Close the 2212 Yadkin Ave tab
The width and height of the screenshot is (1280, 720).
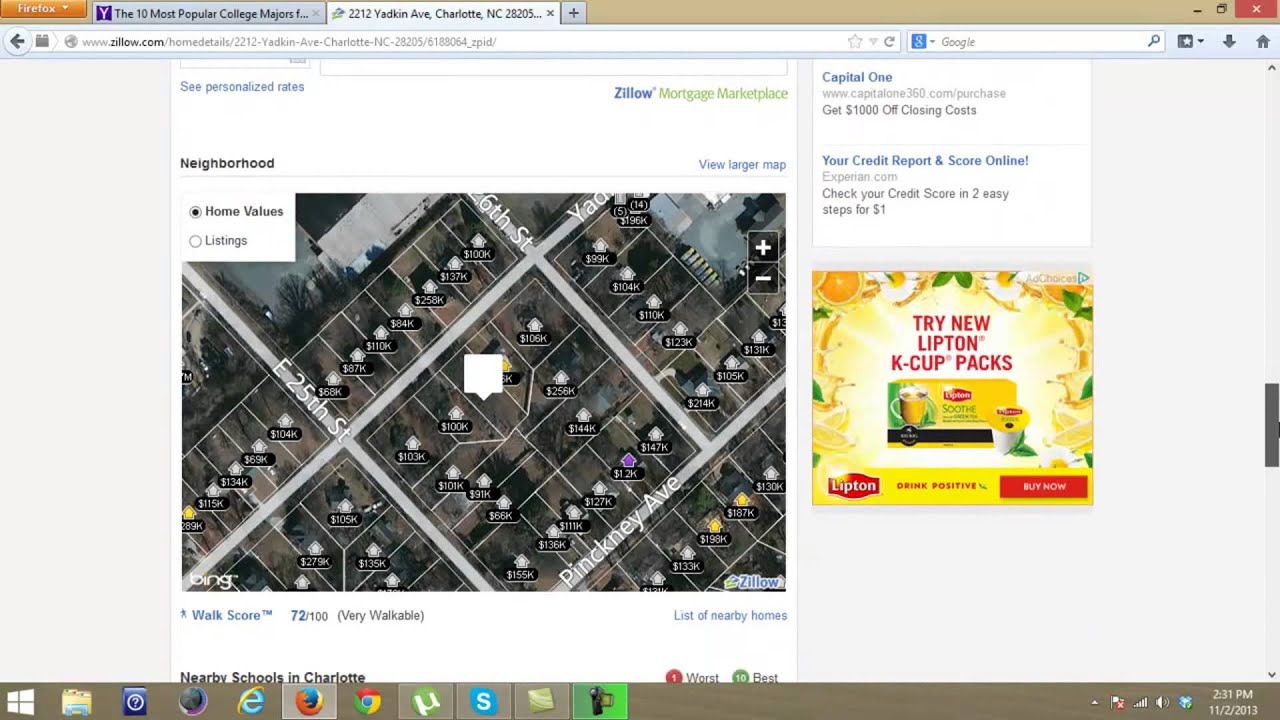click(549, 14)
